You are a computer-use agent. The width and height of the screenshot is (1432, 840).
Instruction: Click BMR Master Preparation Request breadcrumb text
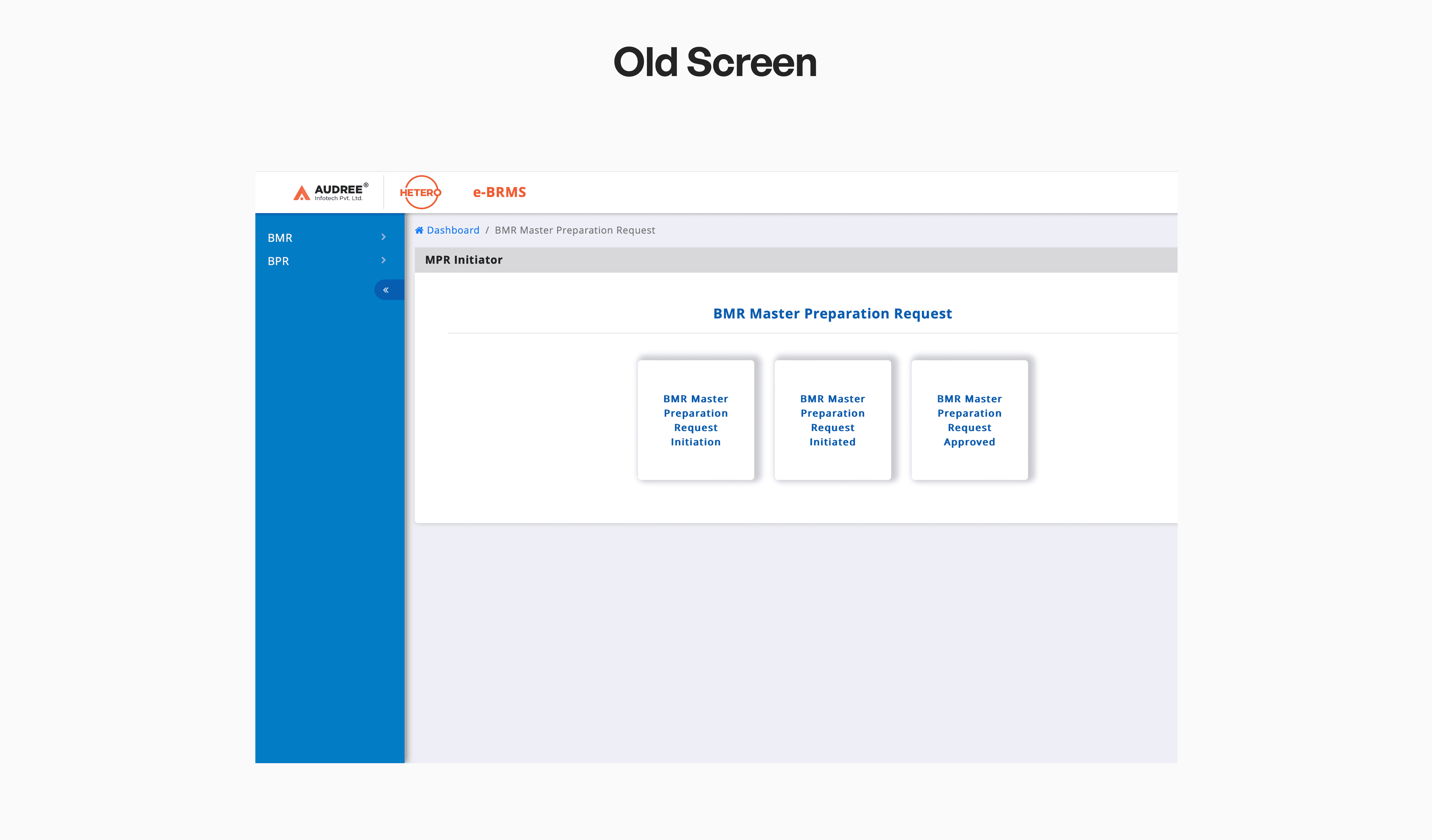574,230
